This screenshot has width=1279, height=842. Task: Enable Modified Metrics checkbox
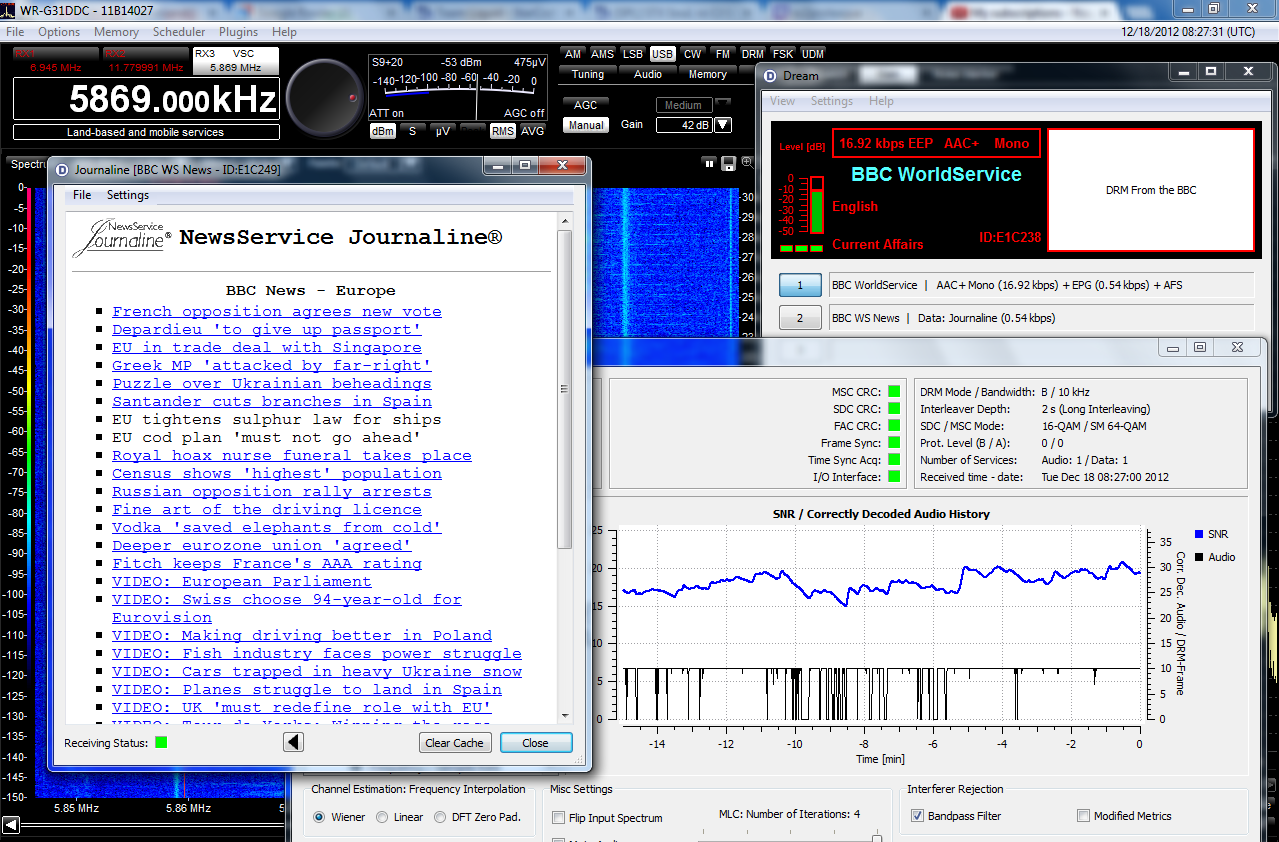tap(1083, 816)
